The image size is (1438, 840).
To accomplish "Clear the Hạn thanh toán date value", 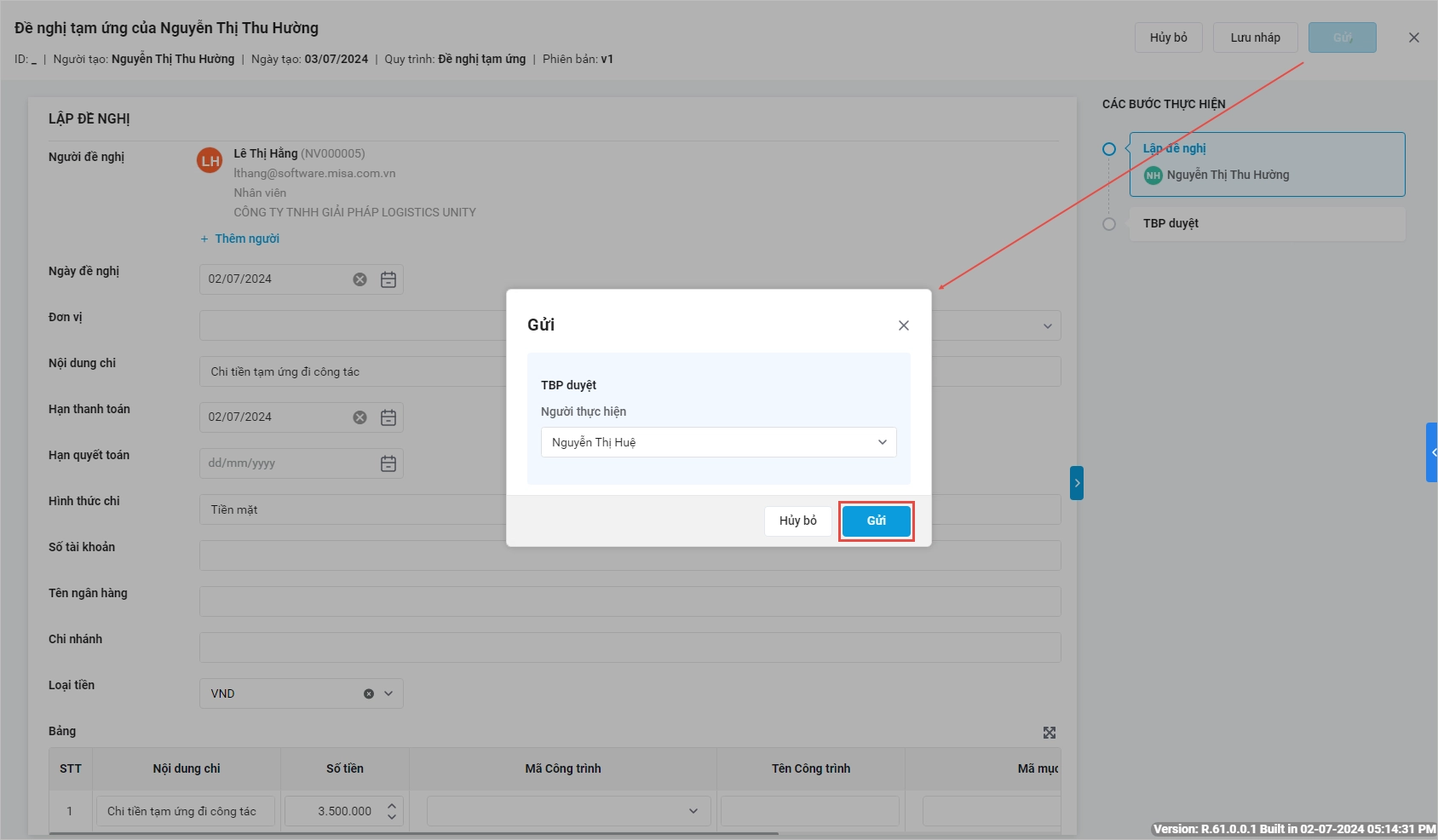I will coord(360,417).
